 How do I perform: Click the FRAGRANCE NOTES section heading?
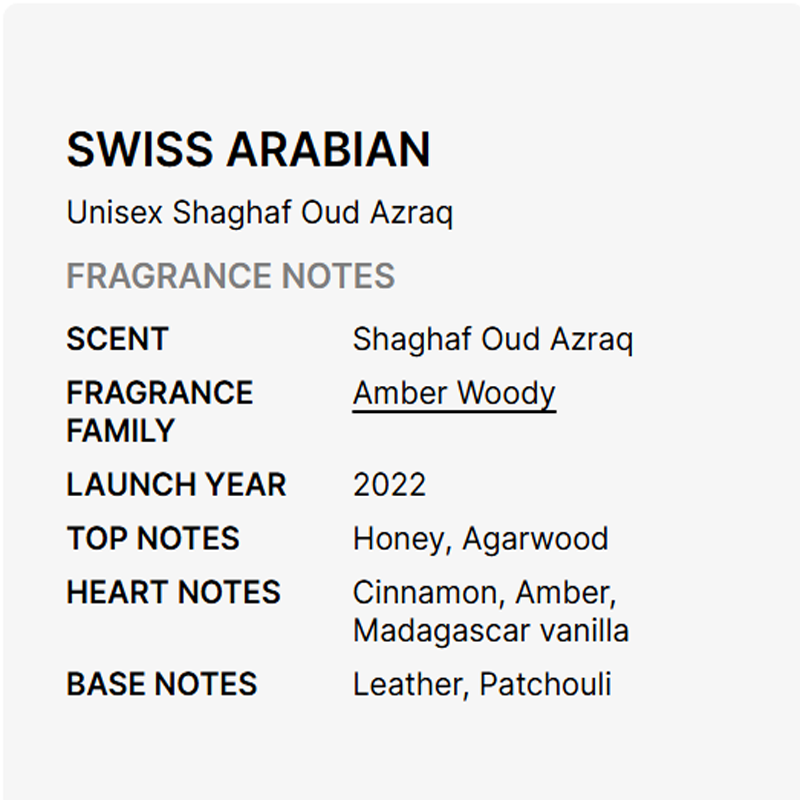click(230, 276)
